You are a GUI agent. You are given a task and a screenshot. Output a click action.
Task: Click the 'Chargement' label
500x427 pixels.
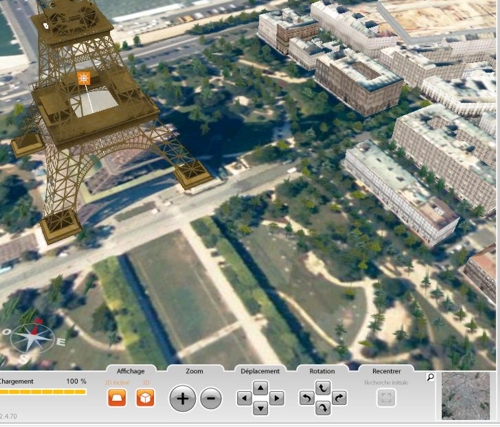tap(17, 382)
